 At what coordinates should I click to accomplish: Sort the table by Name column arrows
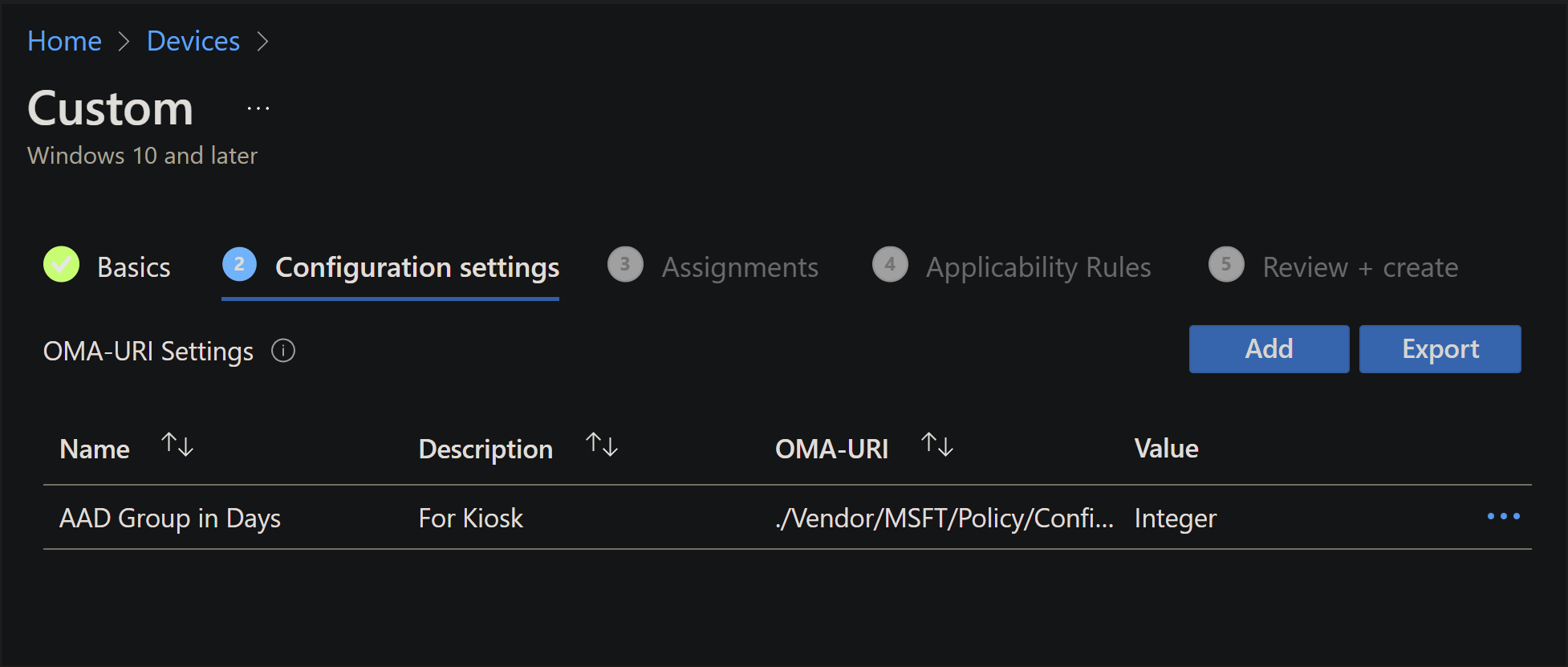[177, 445]
